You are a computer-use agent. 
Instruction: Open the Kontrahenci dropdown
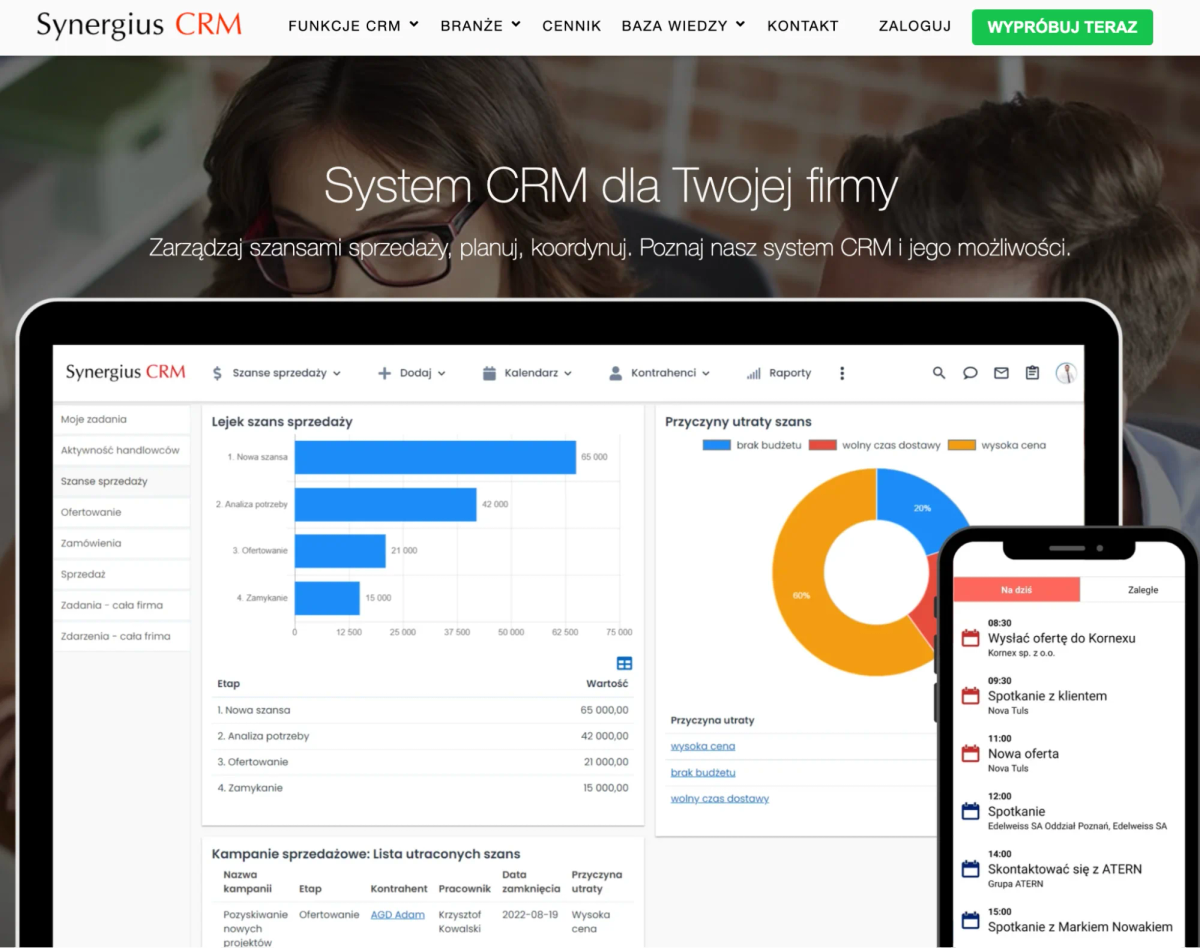(660, 373)
